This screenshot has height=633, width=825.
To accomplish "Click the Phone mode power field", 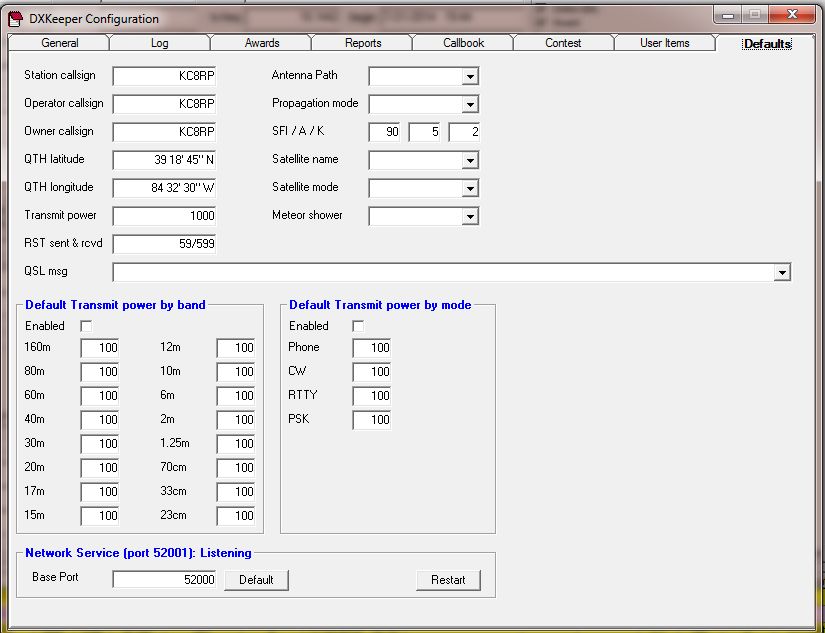I will click(371, 348).
